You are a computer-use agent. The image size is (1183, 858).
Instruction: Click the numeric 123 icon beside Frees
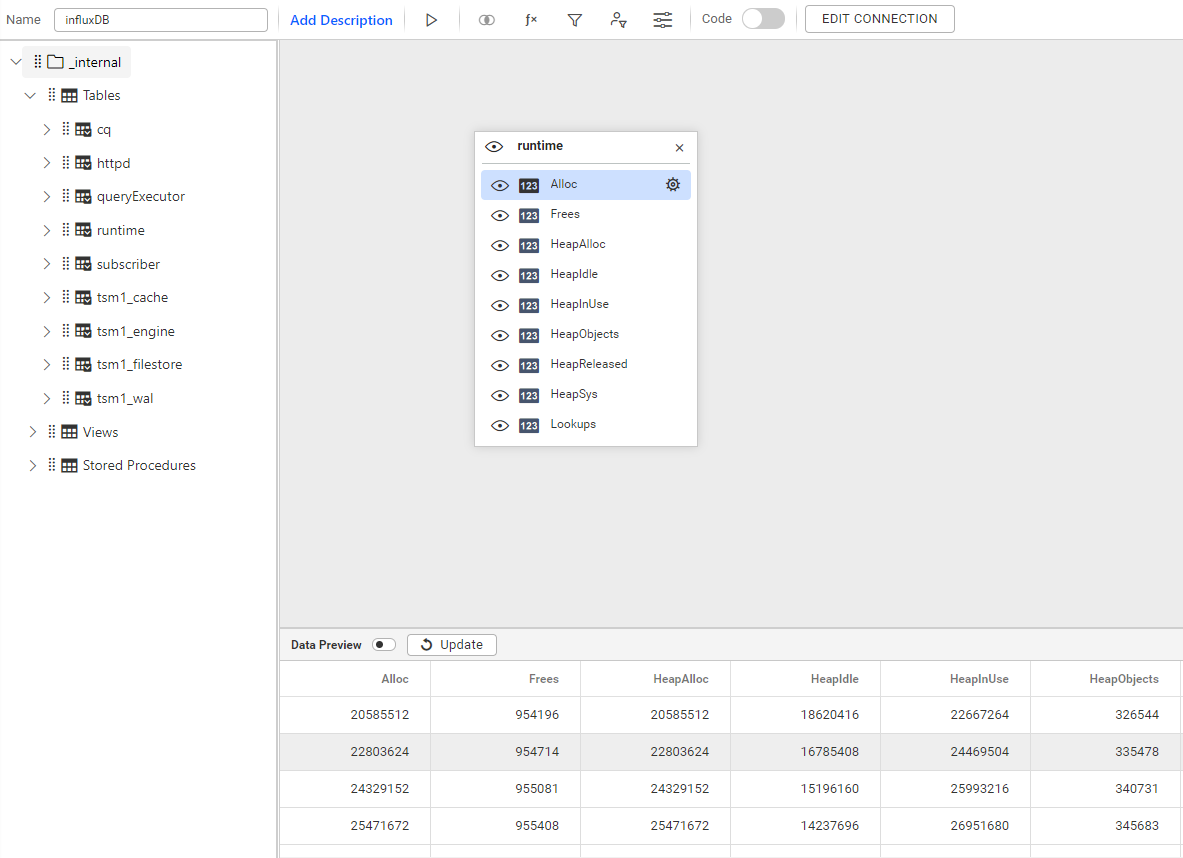[528, 214]
